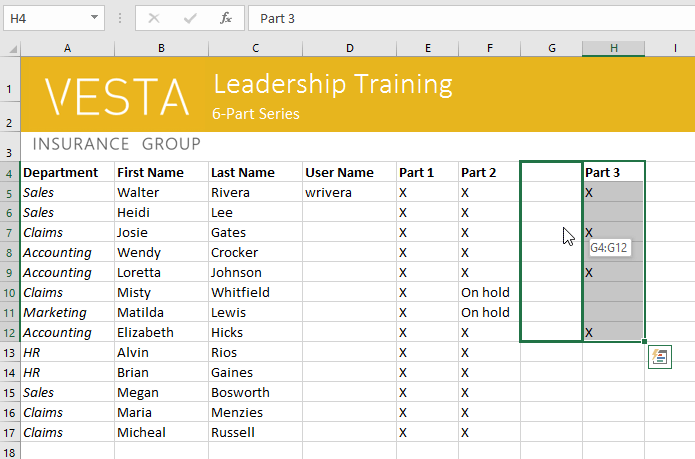Select column H header
The width and height of the screenshot is (695, 459).
click(613, 48)
